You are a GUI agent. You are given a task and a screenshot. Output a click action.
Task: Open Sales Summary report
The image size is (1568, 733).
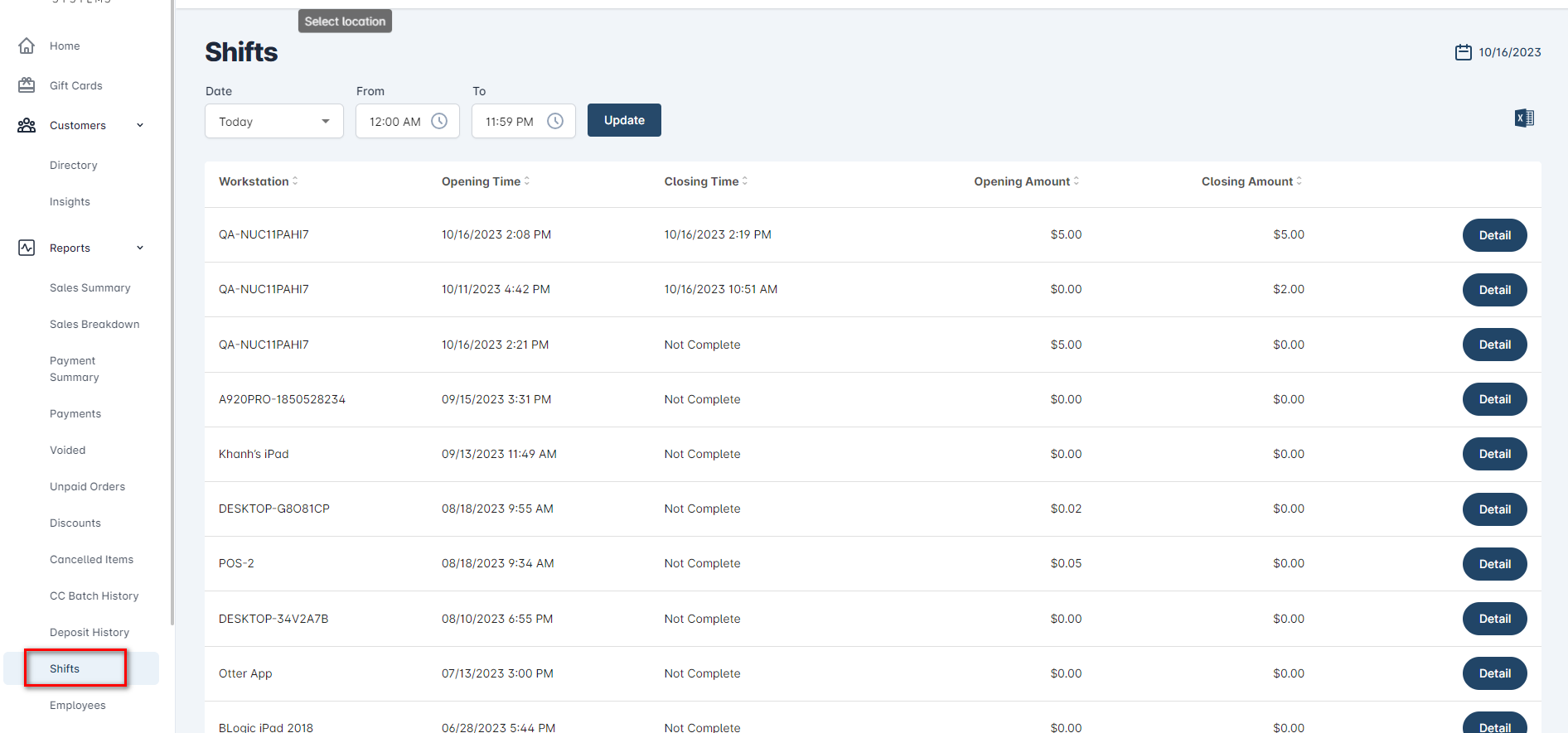pyautogui.click(x=90, y=287)
